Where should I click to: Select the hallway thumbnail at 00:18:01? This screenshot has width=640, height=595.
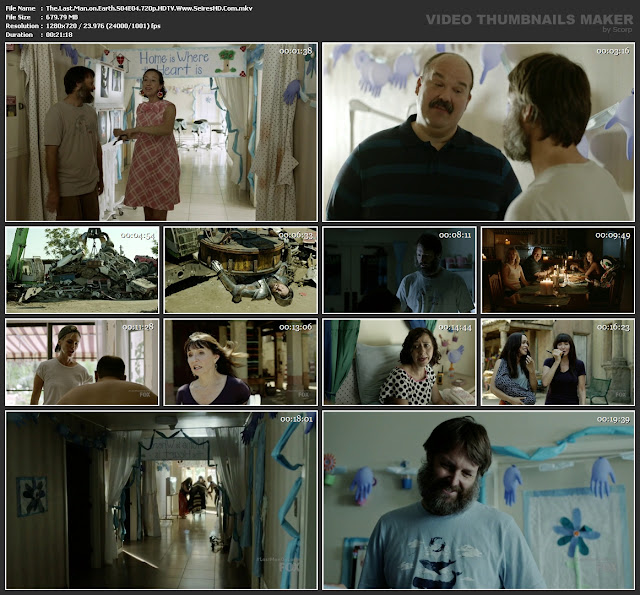coord(161,500)
